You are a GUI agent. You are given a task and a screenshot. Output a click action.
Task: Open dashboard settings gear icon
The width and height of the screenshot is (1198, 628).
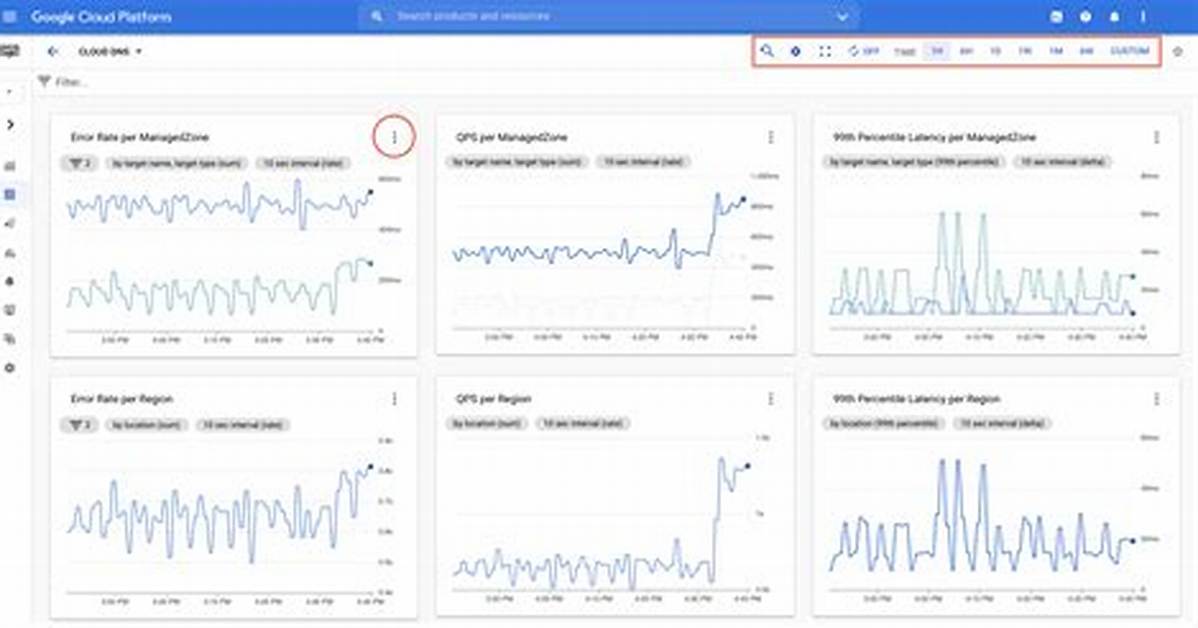tap(1177, 52)
